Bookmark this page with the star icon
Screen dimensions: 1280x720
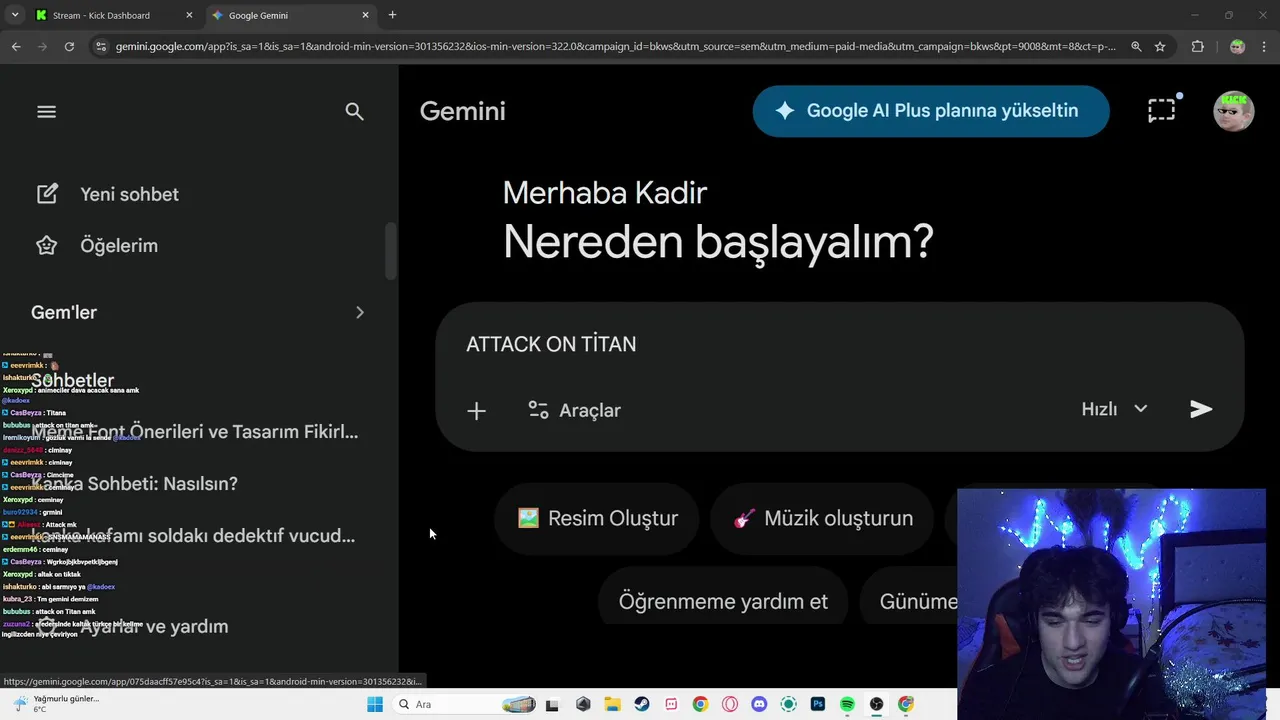(1160, 46)
